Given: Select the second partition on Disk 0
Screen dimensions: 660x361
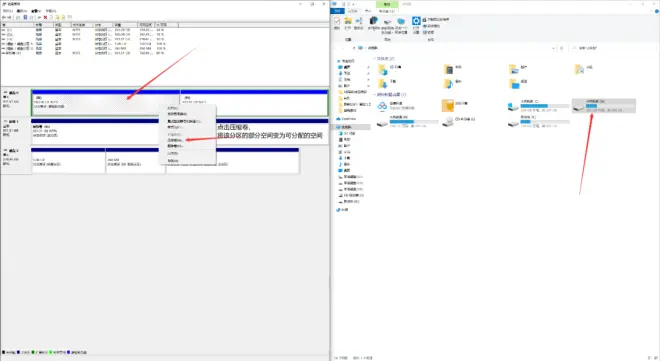Looking at the screenshot, I should point(254,104).
